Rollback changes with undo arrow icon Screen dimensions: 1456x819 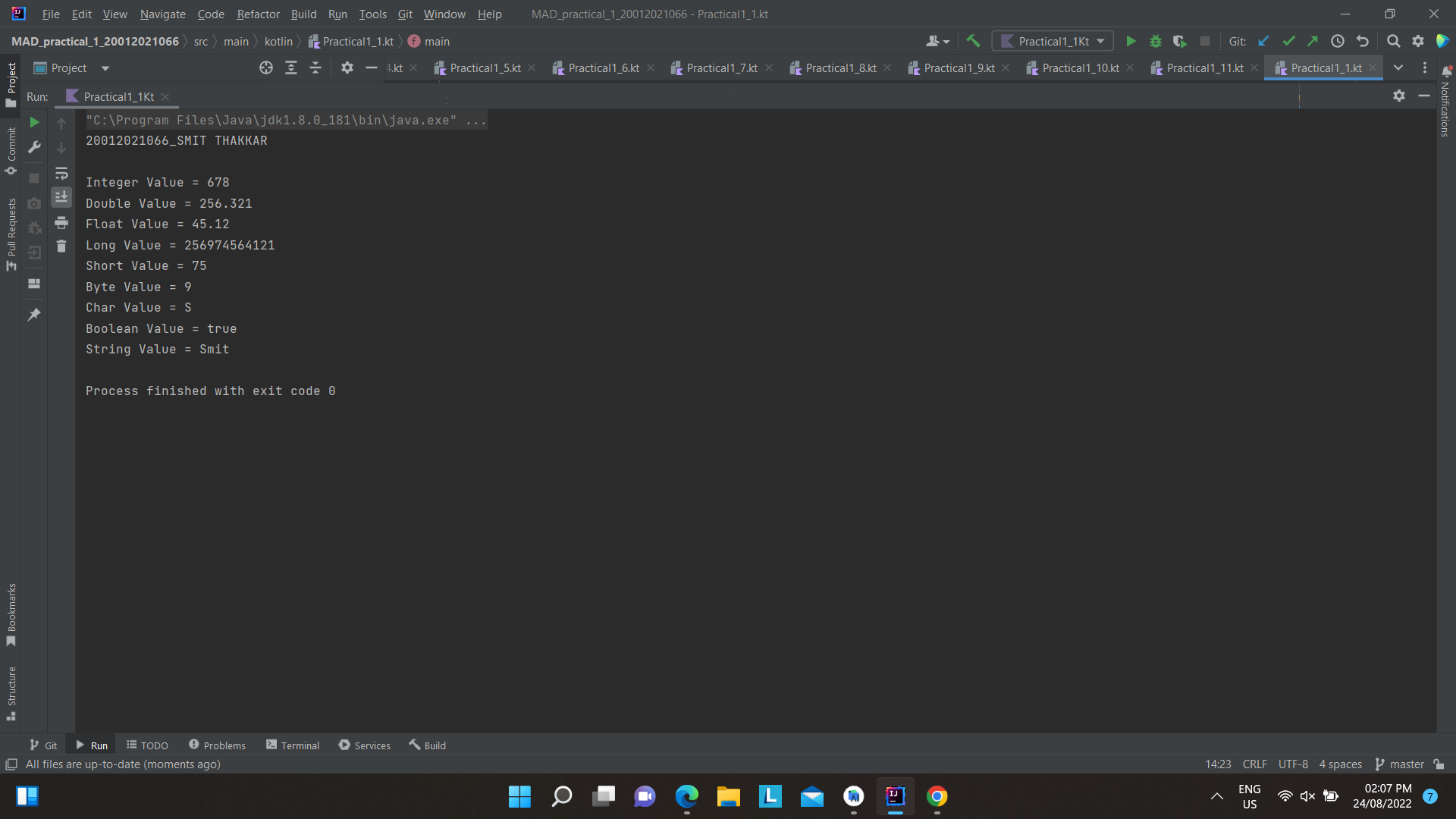(1363, 42)
